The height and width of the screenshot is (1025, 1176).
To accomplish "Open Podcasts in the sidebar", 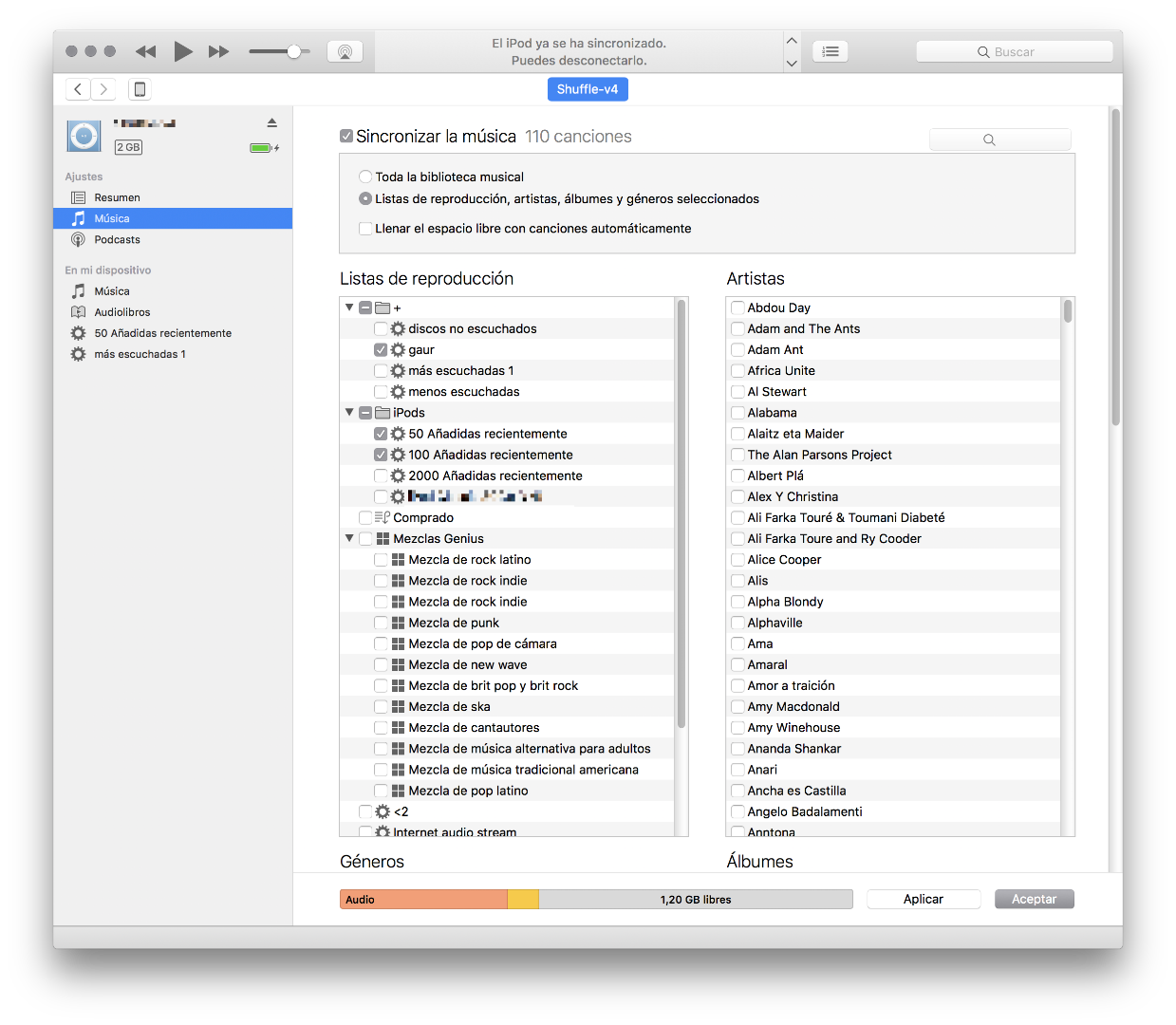I will 117,240.
